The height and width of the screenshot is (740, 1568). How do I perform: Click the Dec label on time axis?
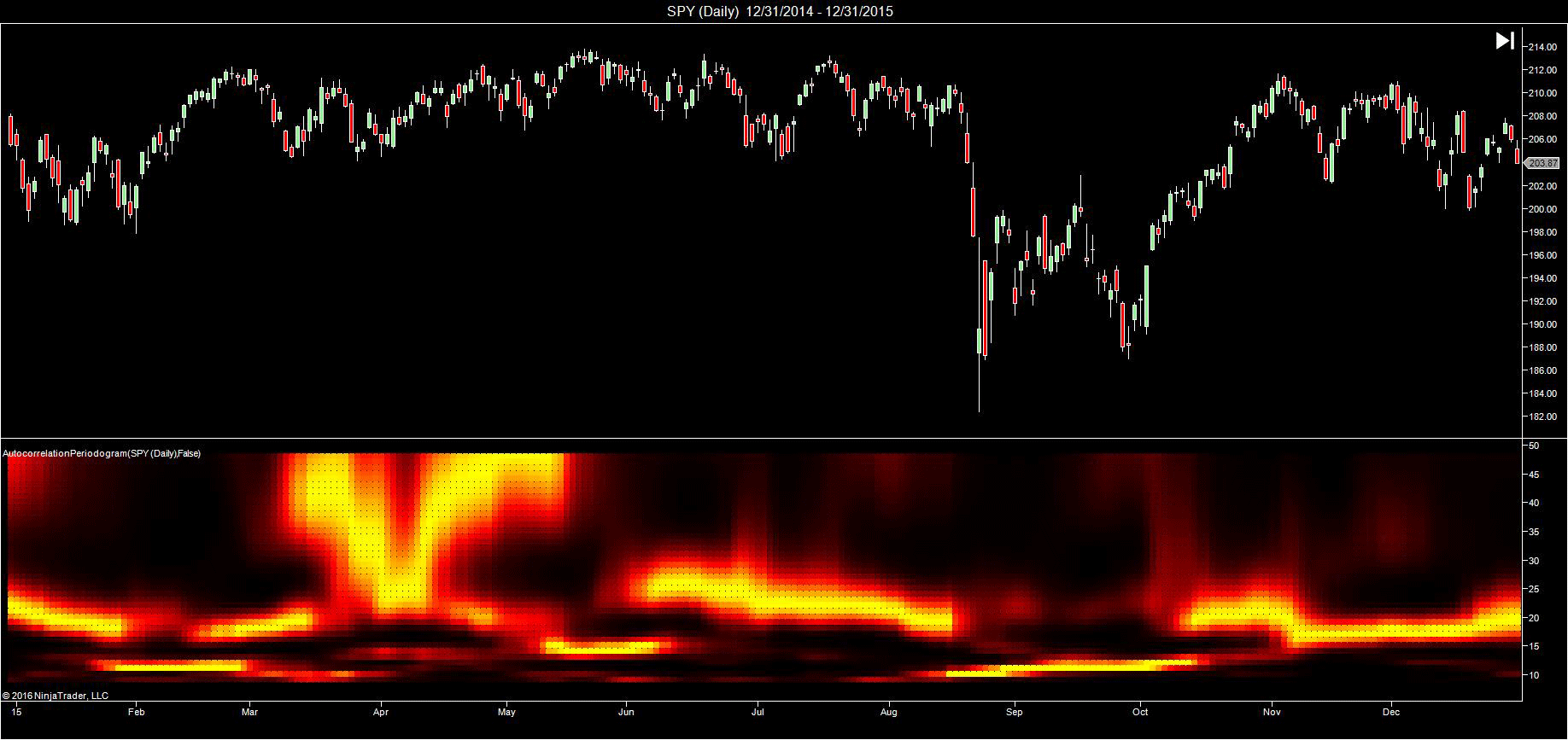[x=1391, y=712]
